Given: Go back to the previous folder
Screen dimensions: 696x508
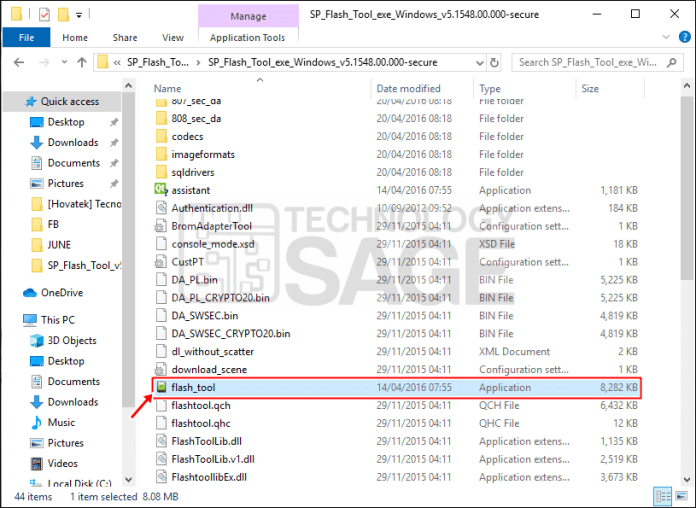Looking at the screenshot, I should coord(19,63).
